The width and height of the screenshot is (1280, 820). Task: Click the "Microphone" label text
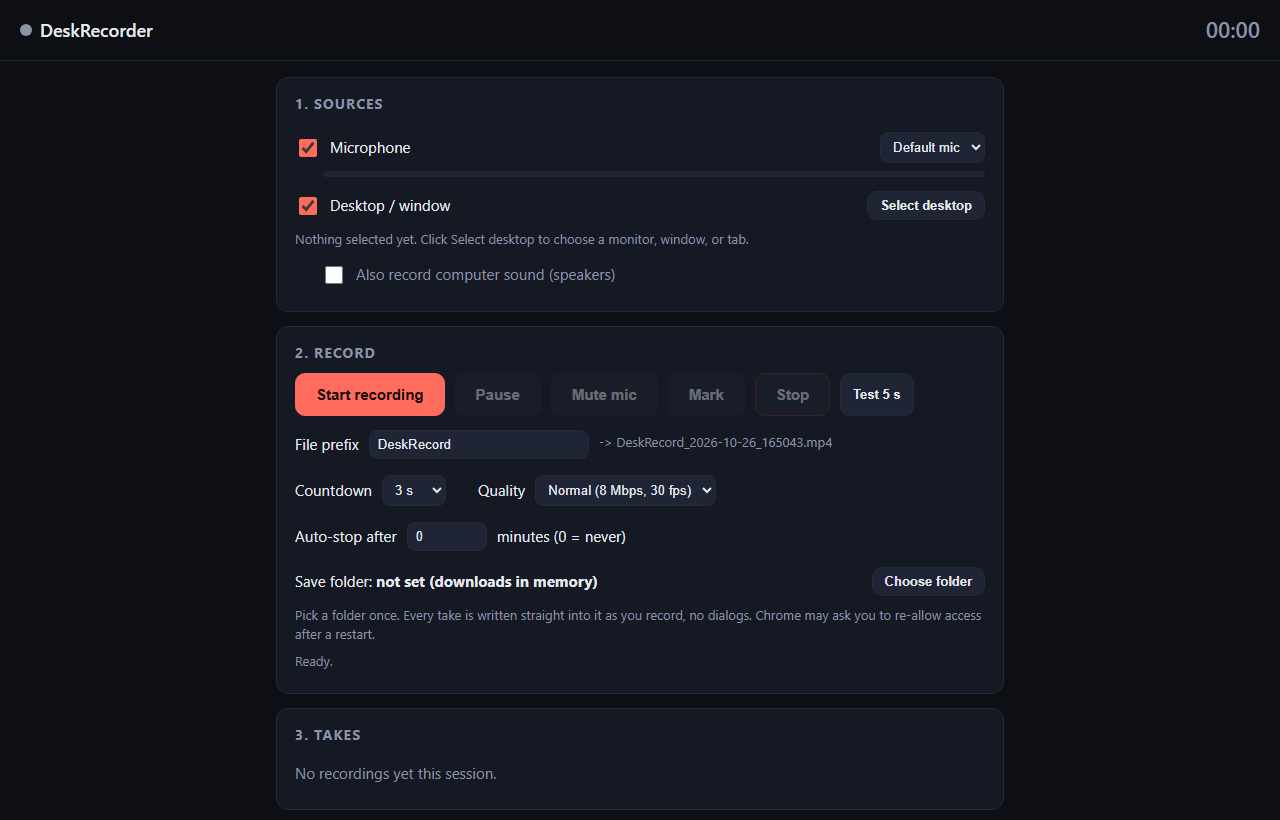370,148
